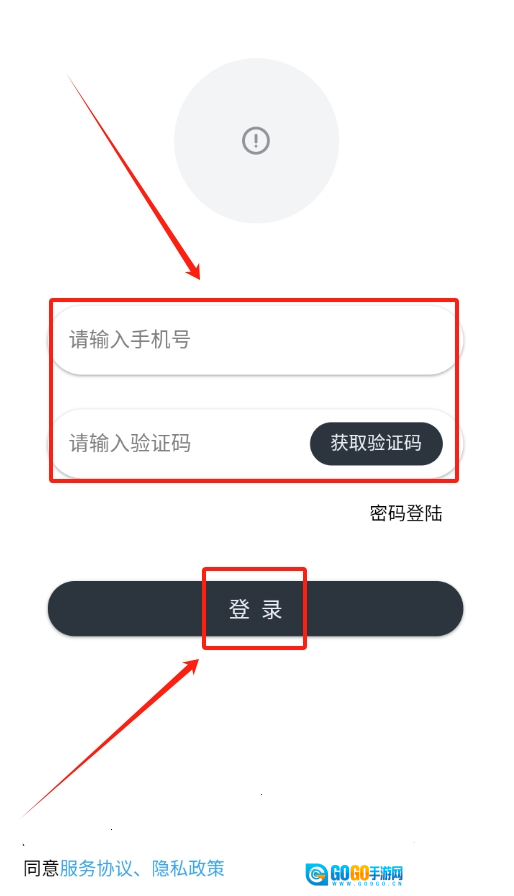Click the 手游网 watermark text
This screenshot has height=896, width=514.
tap(386, 873)
